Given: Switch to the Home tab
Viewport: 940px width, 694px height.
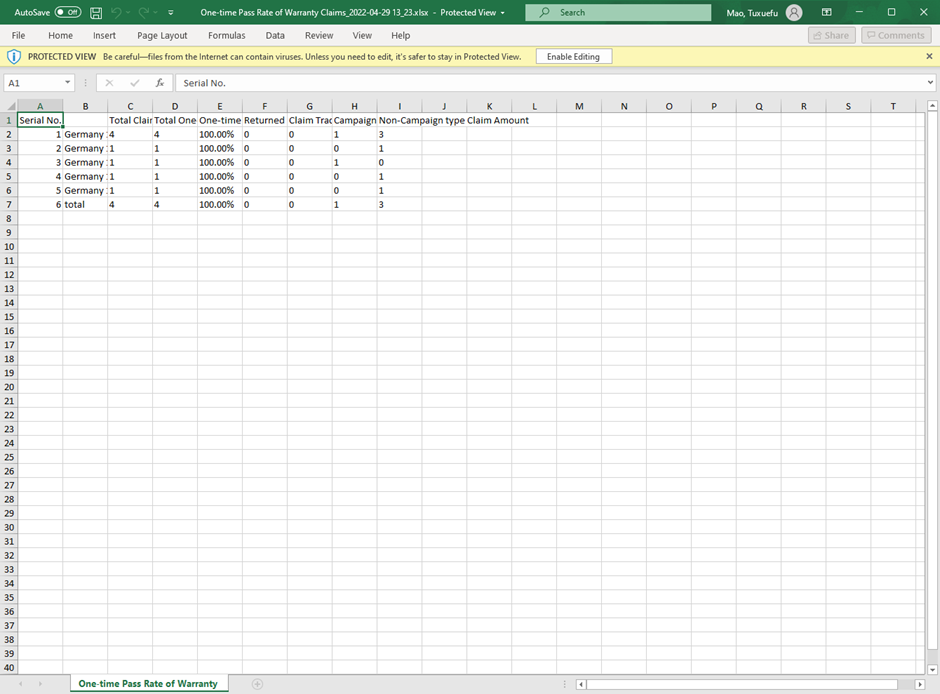Looking at the screenshot, I should 61,35.
